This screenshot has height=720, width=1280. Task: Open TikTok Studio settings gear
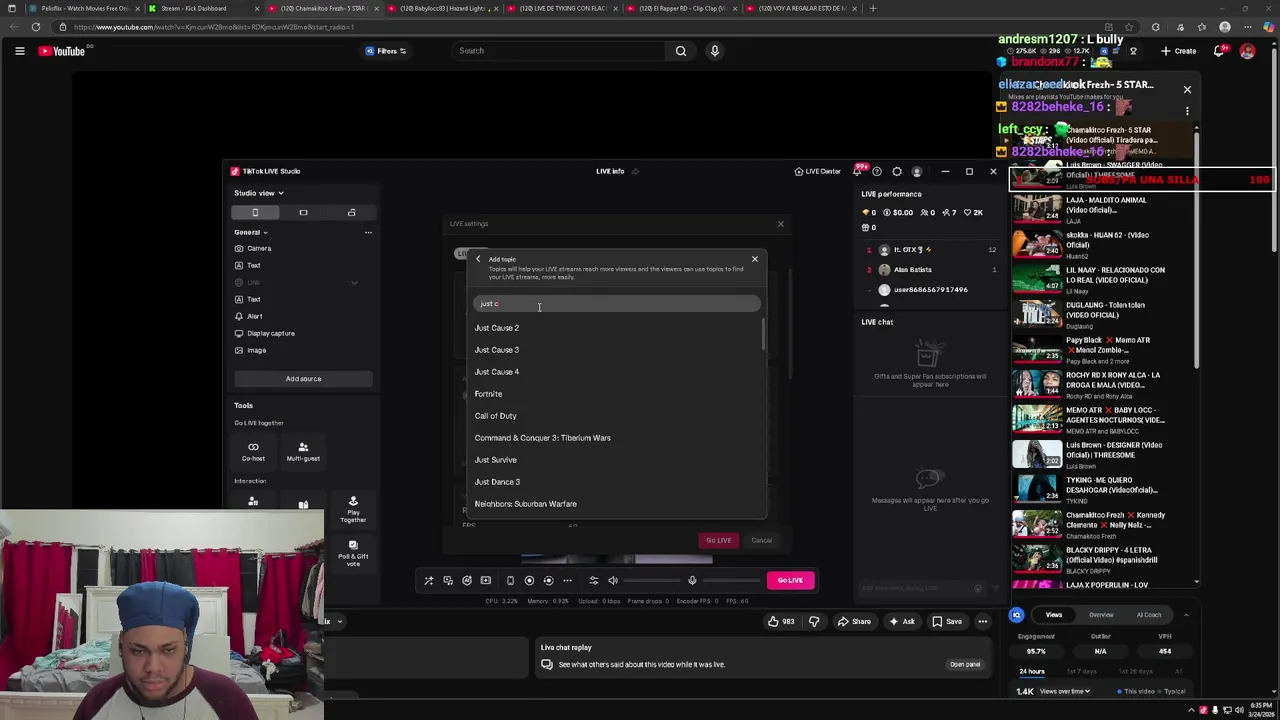tap(897, 172)
